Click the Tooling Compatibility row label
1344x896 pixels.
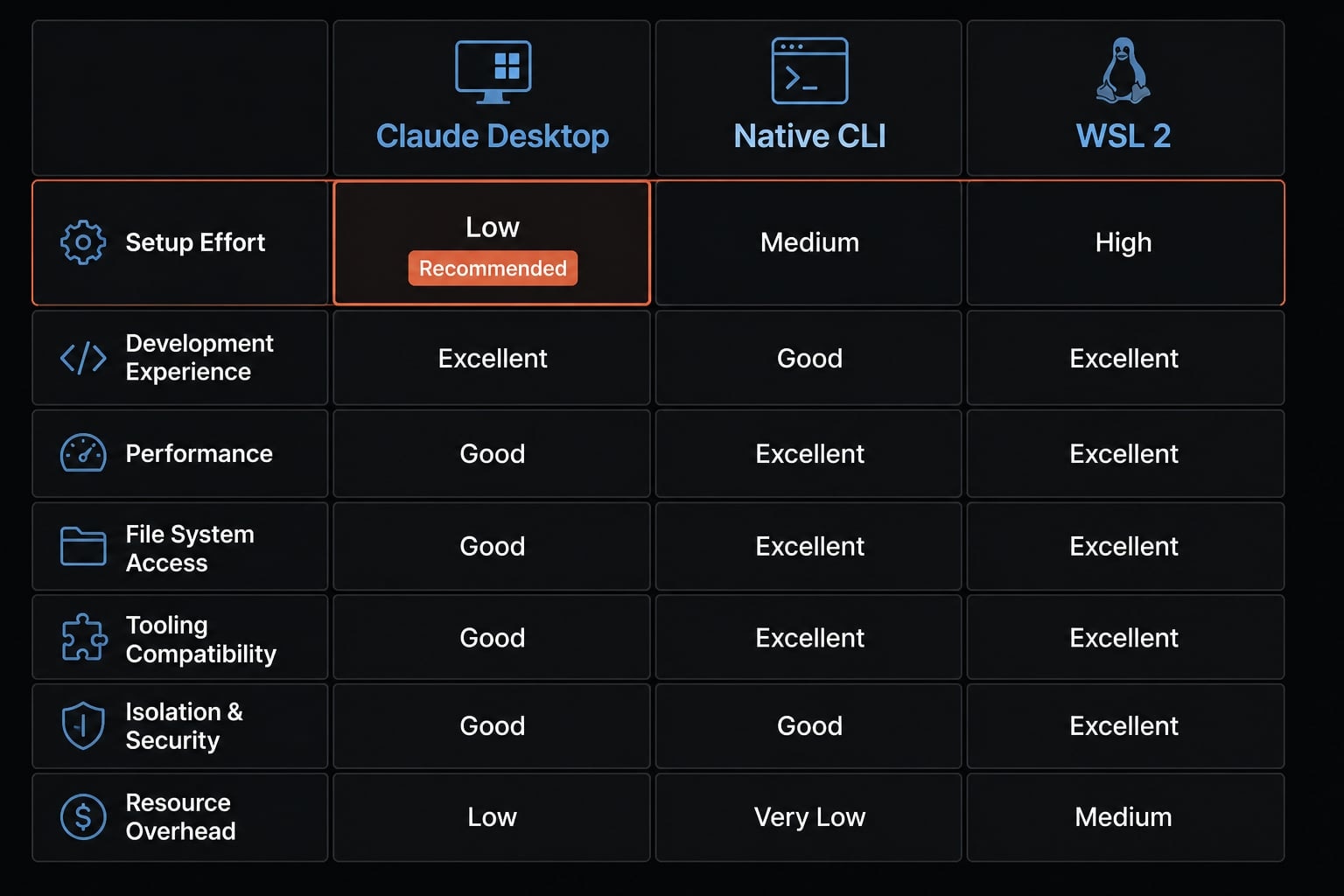(x=201, y=639)
